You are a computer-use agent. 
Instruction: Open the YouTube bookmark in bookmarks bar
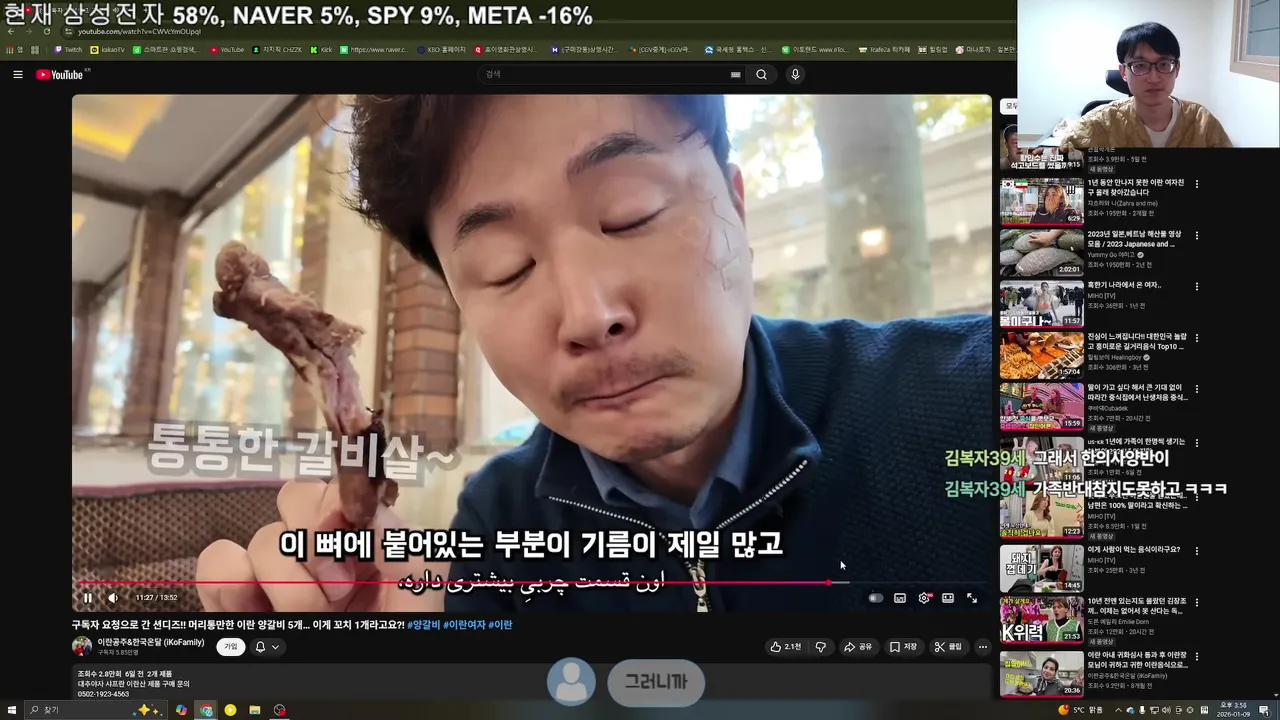pyautogui.click(x=227, y=49)
